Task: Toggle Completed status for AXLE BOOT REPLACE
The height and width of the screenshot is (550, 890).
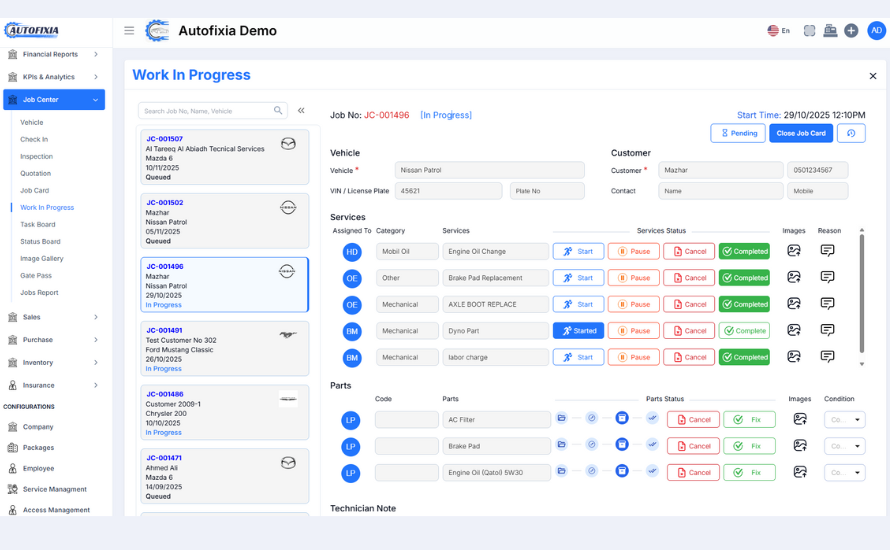Action: (745, 304)
